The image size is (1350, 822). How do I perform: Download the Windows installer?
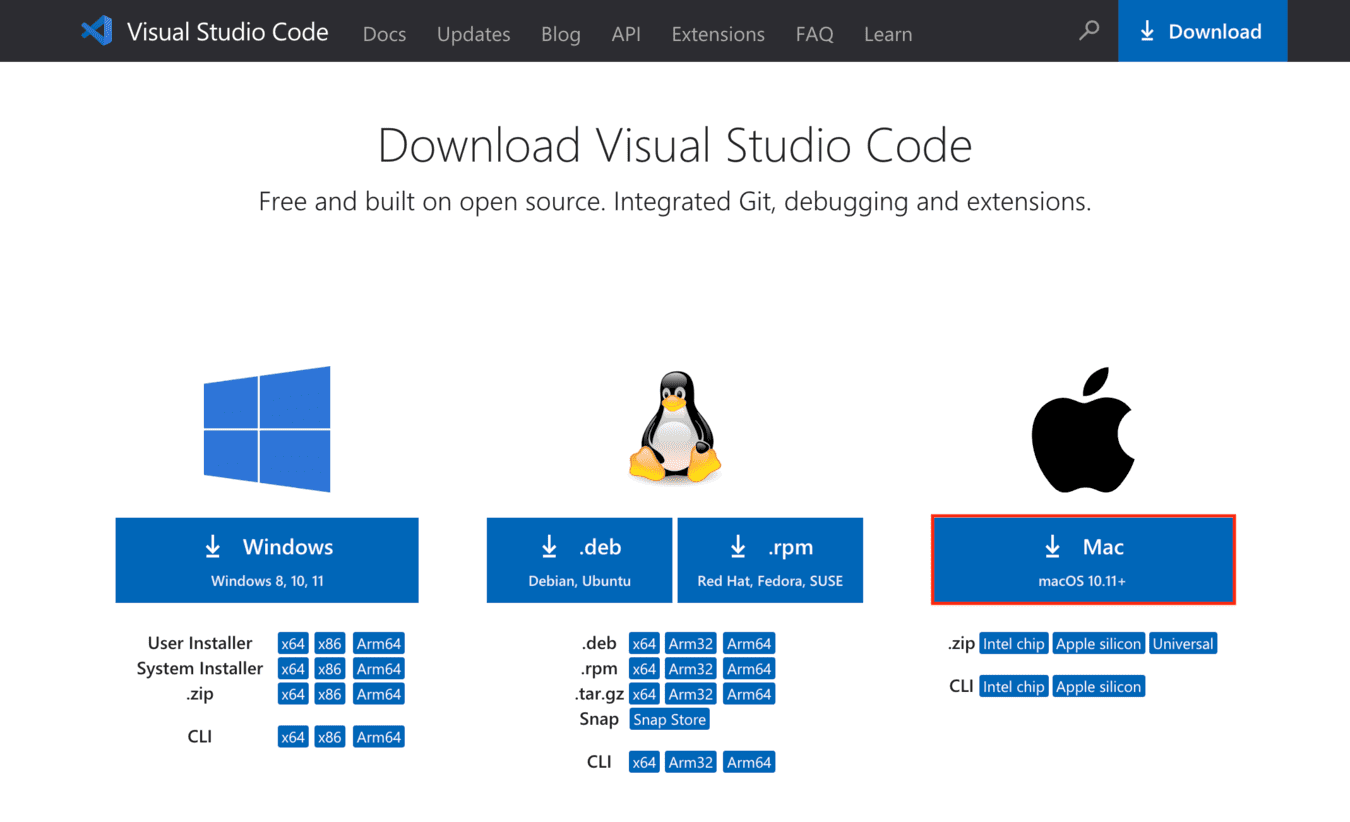tap(267, 560)
